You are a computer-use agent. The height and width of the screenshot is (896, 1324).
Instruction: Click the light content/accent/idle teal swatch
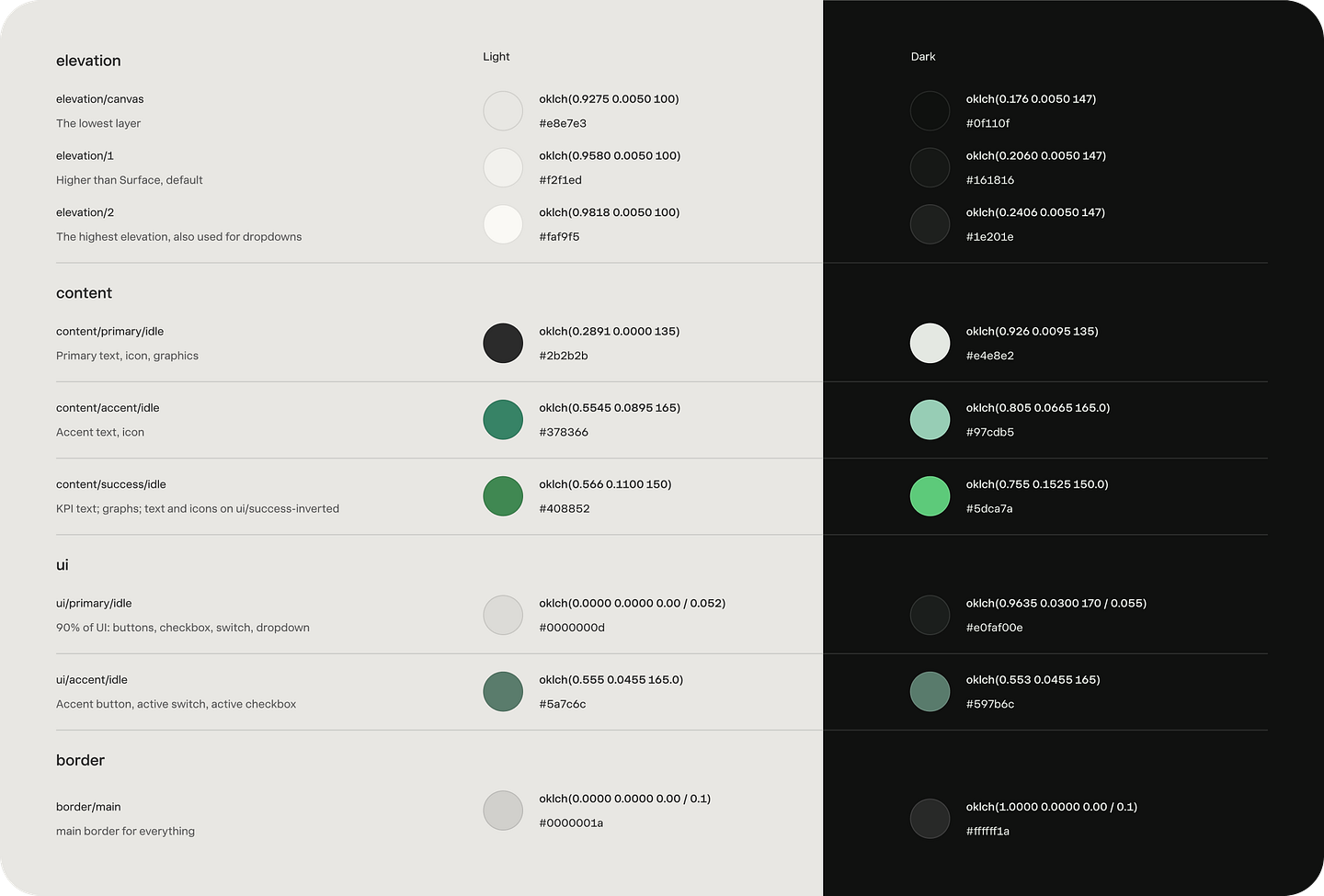[503, 420]
